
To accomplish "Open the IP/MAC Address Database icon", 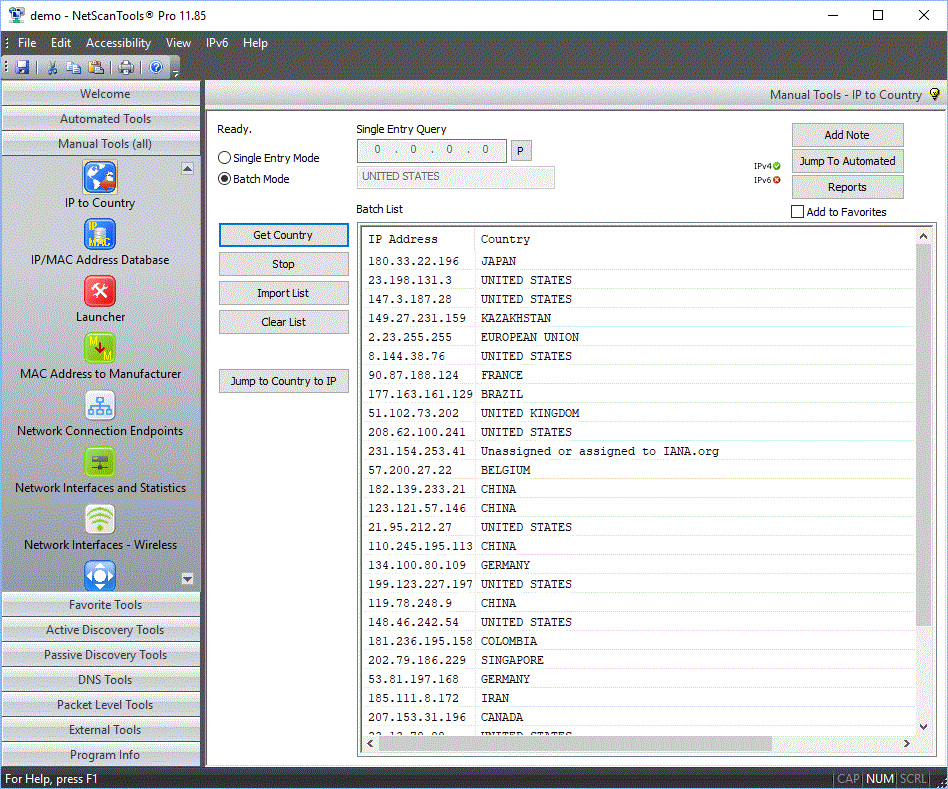I will click(100, 235).
